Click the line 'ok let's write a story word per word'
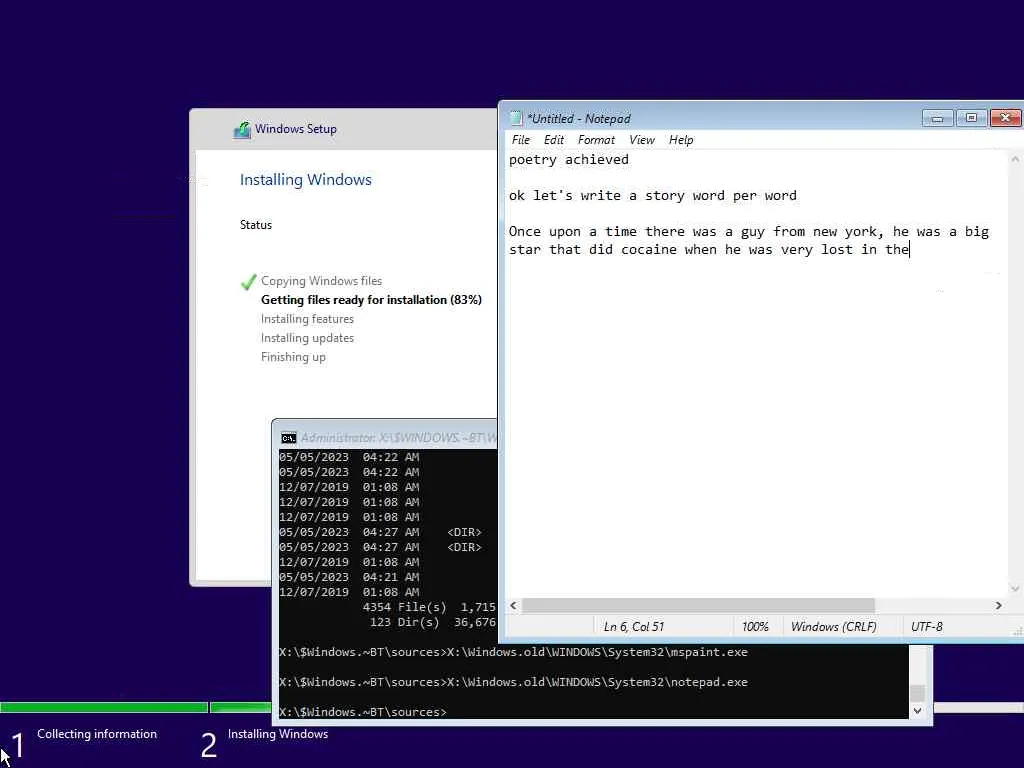Screen dimensions: 1024x768 point(652,195)
